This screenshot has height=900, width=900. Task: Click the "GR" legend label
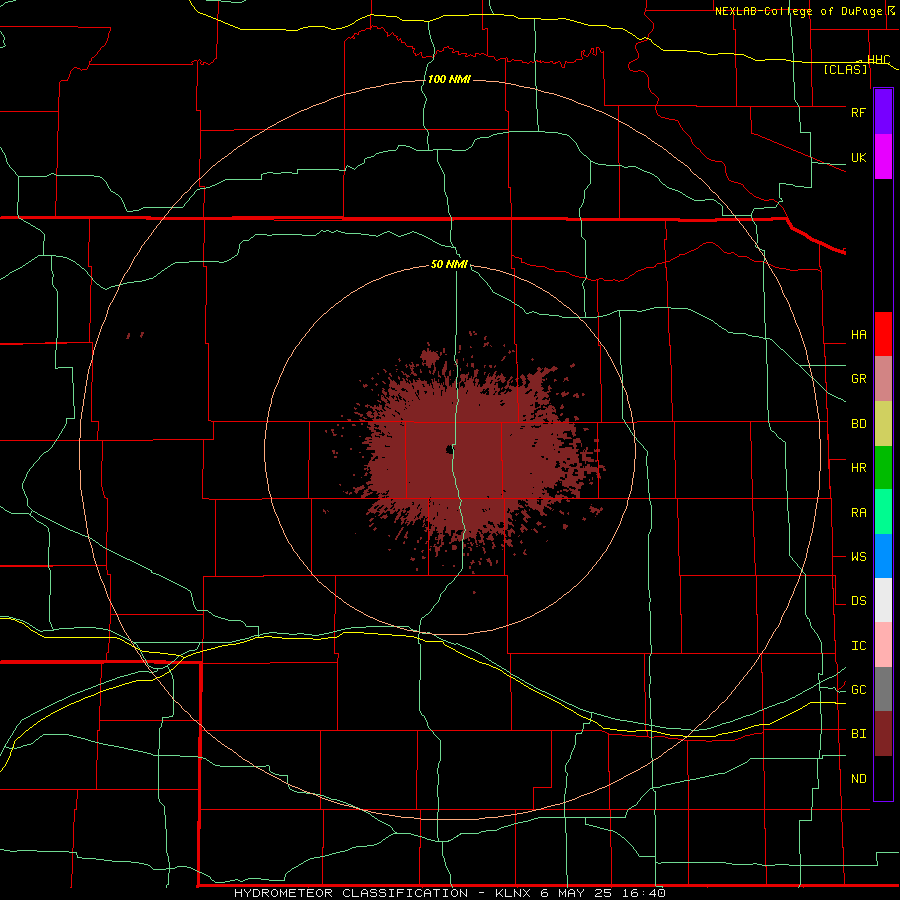[858, 379]
